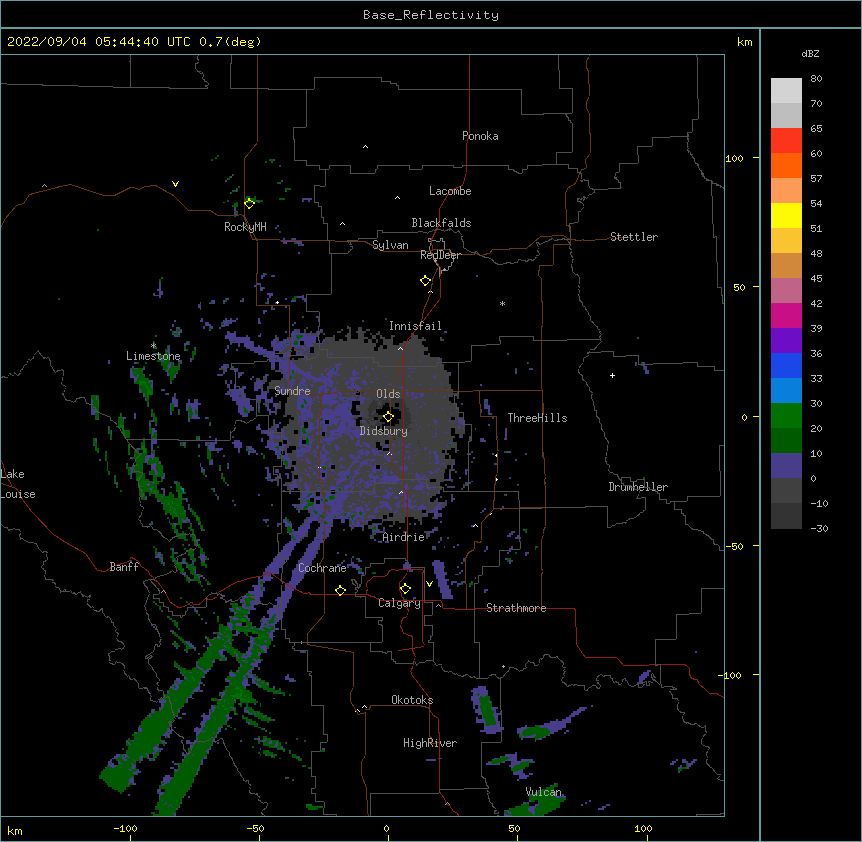Select the red 60-65 dBZ legend swatch
Viewport: 862px width, 842px height.
coord(786,141)
